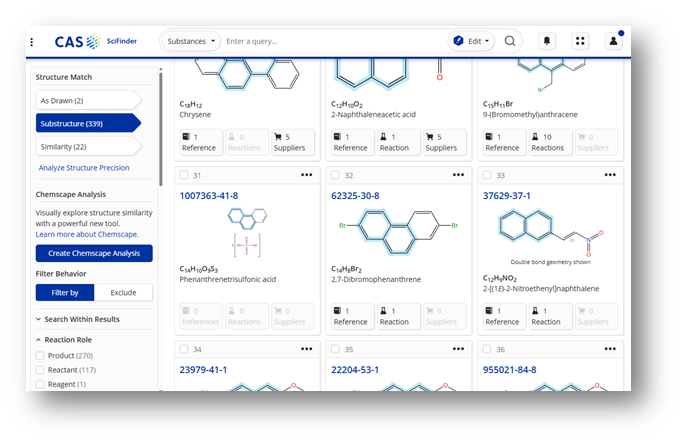
Task: Select result 32 checkbox
Action: [335, 175]
